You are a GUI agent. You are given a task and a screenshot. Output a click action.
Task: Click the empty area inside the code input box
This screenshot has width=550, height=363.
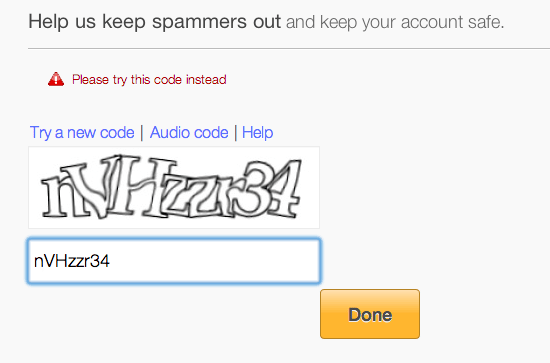pos(214,261)
